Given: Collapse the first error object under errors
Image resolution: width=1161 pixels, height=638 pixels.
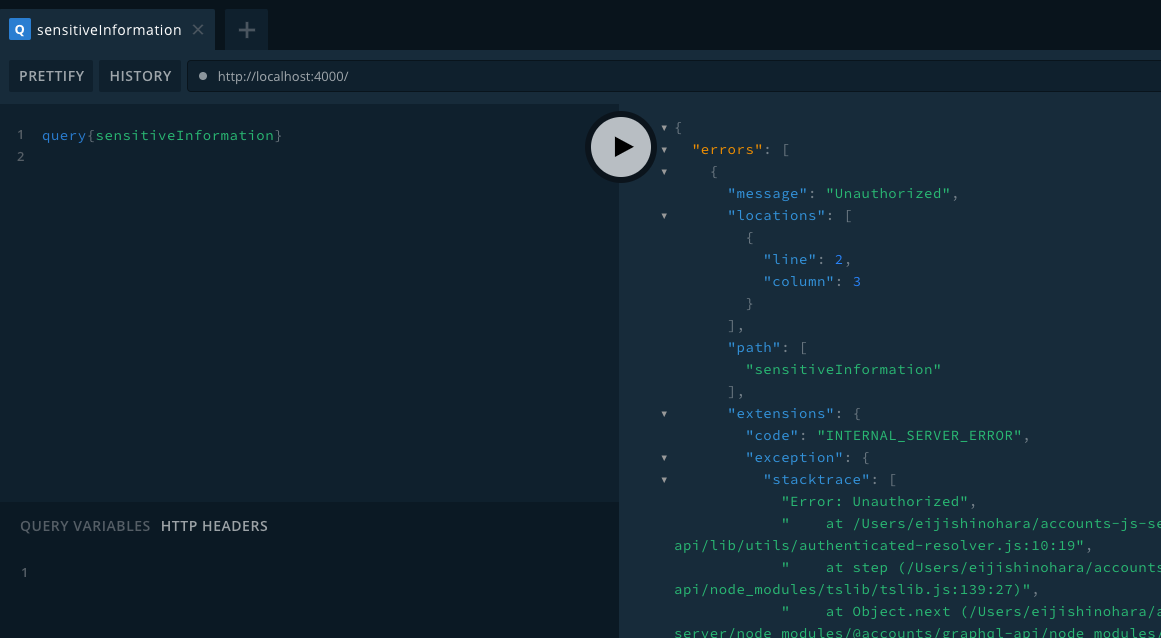Looking at the screenshot, I should [x=664, y=172].
